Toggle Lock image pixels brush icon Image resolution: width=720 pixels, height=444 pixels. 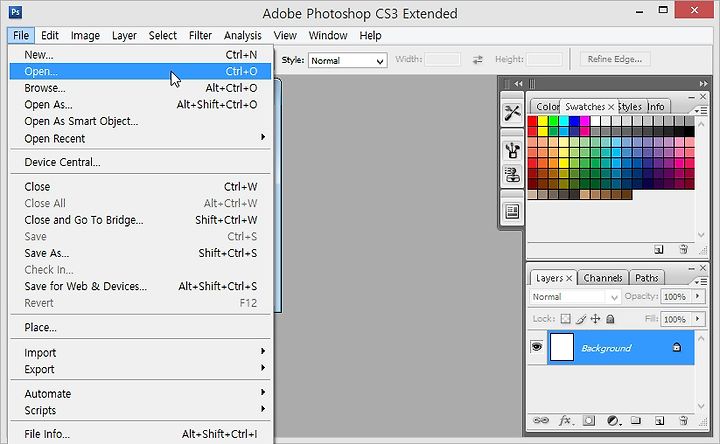[581, 319]
